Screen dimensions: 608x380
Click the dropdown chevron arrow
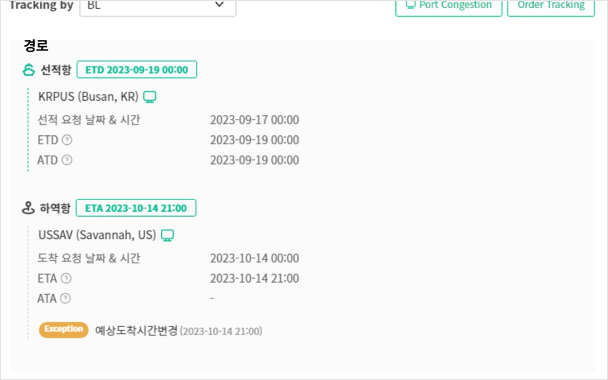(219, 5)
